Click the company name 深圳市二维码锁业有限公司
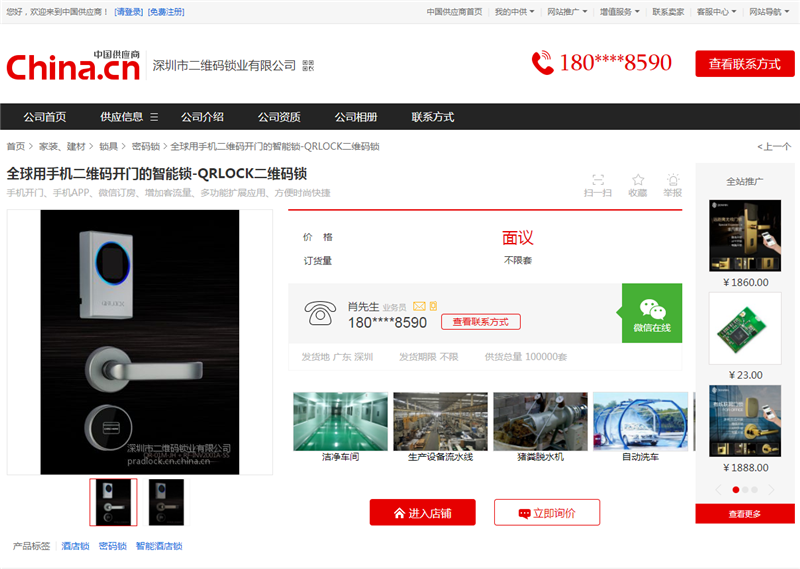The image size is (800, 569). [224, 65]
